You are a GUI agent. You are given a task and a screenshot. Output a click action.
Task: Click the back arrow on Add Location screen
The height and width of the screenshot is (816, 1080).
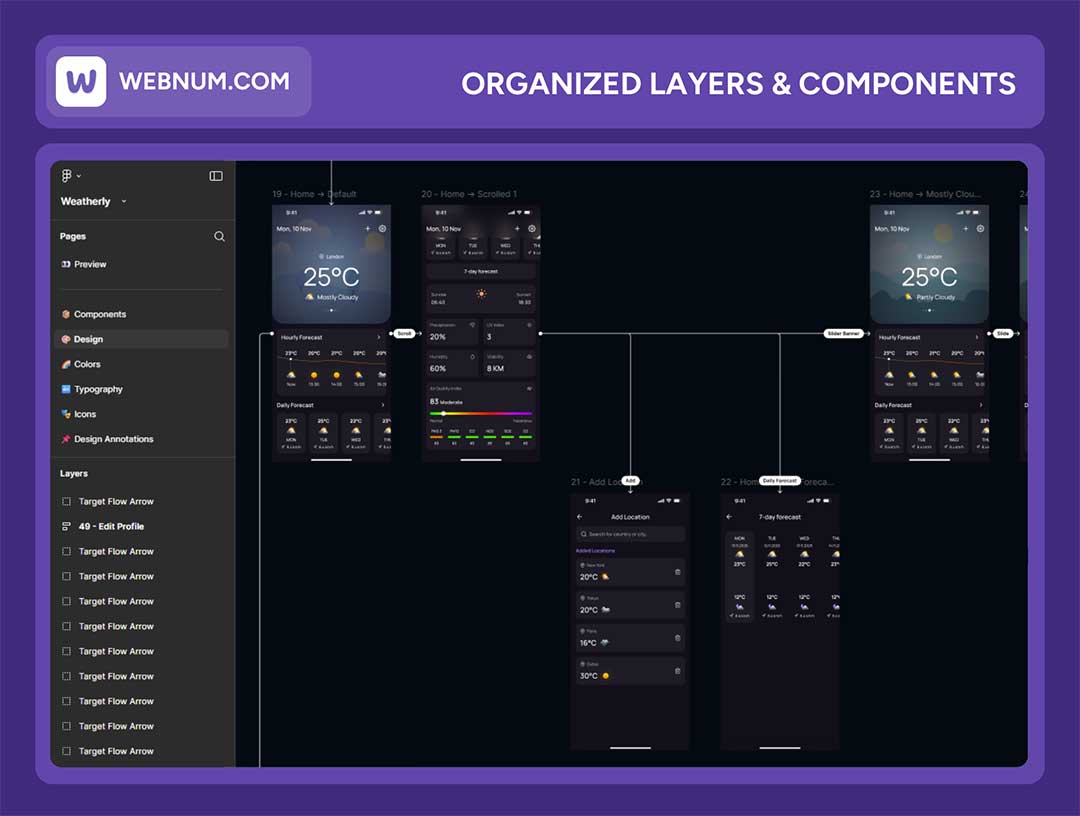point(580,517)
